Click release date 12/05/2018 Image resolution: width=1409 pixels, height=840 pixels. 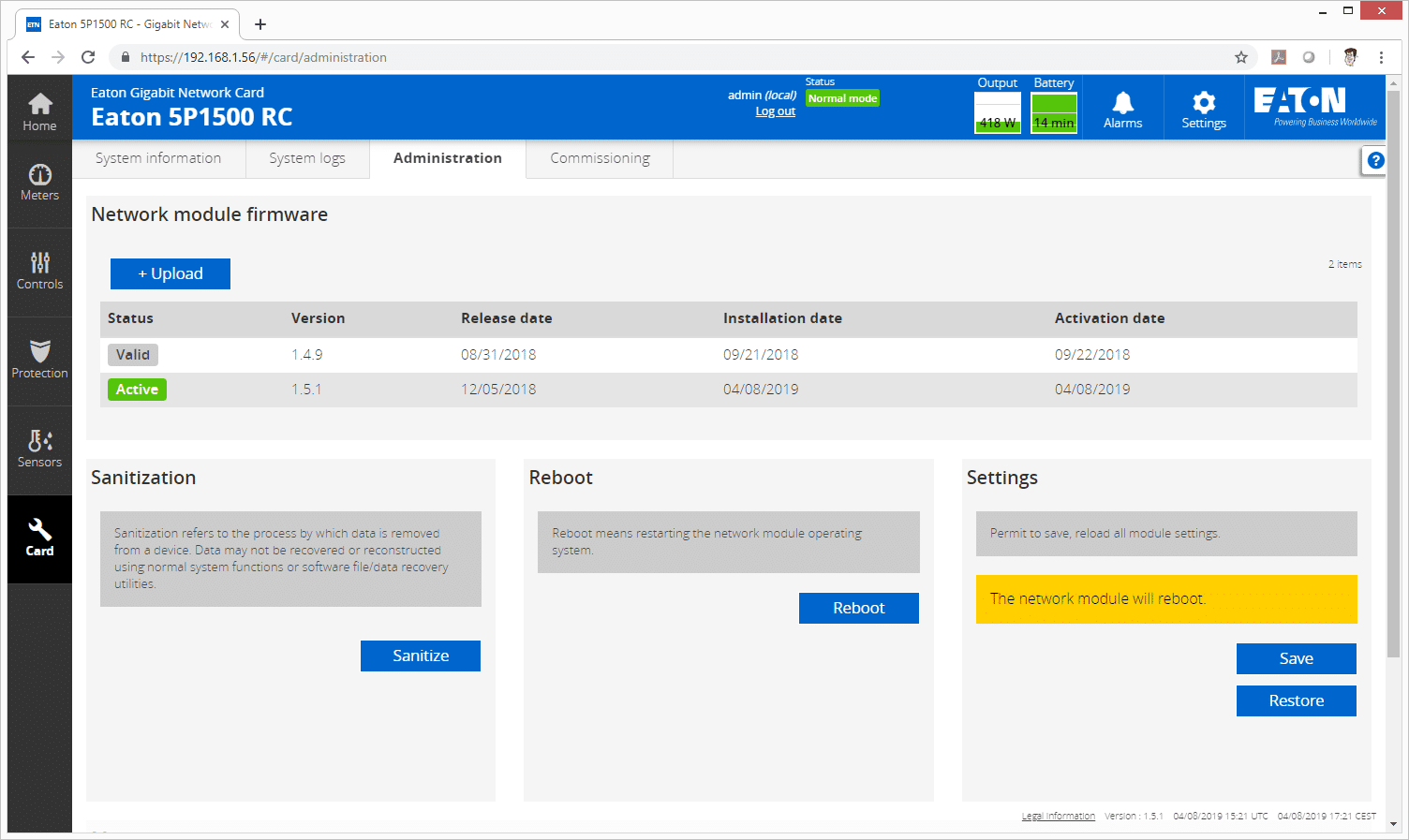pos(498,390)
